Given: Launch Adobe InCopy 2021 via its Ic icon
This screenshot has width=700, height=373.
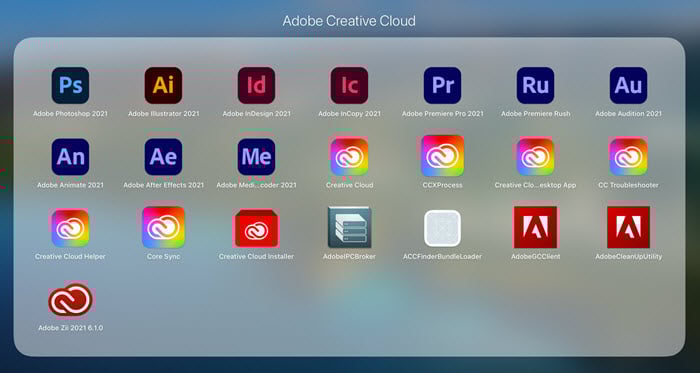Looking at the screenshot, I should click(350, 85).
